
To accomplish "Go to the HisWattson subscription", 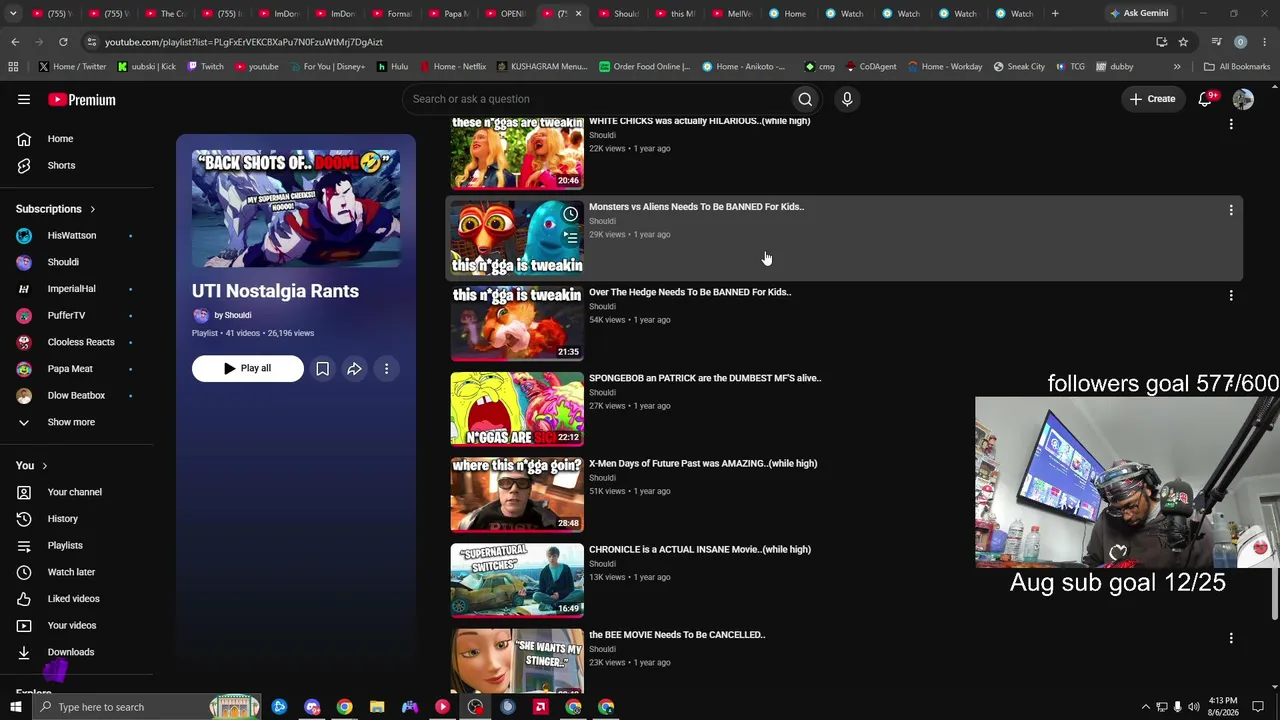I will pos(72,236).
